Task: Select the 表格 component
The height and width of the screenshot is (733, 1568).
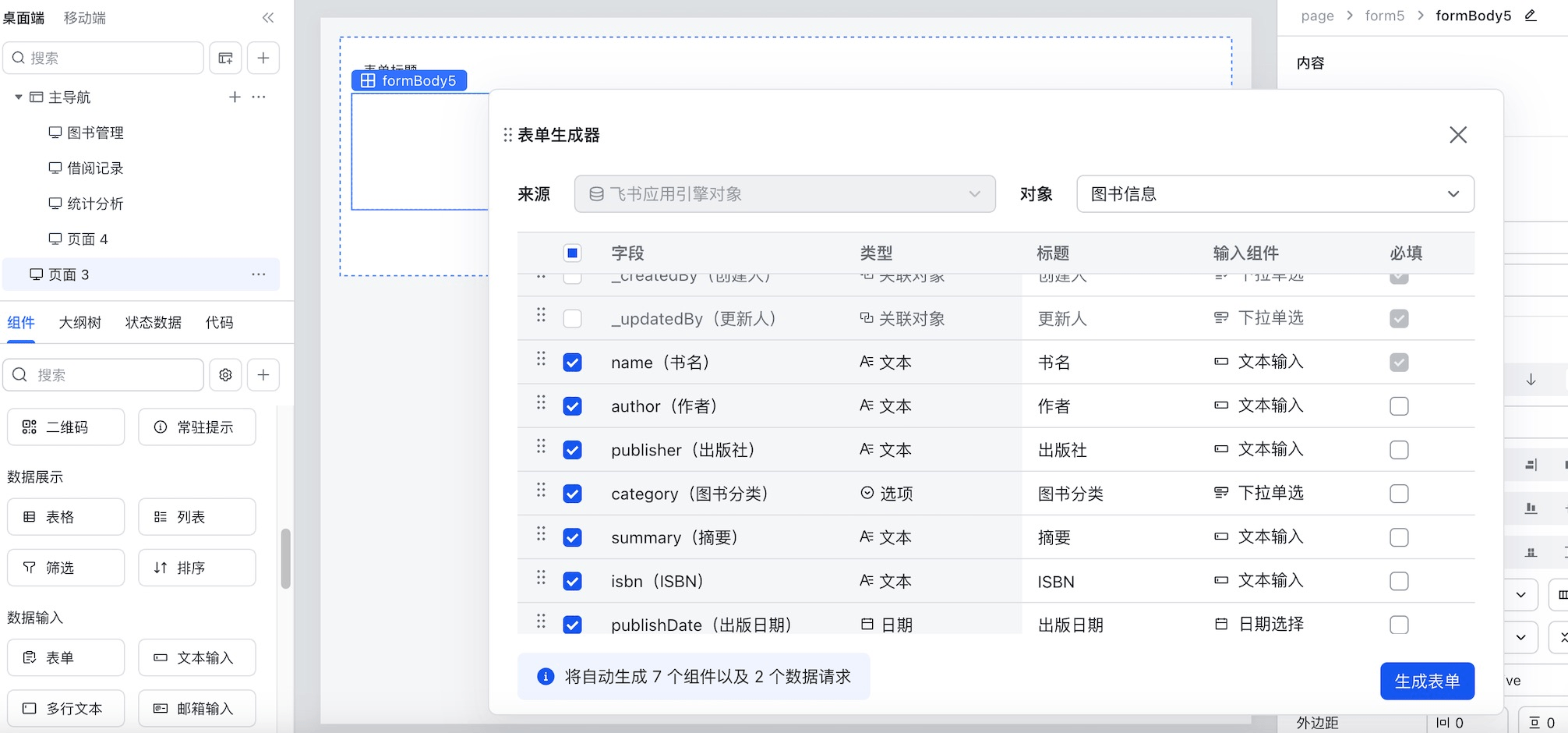Action: (x=66, y=517)
